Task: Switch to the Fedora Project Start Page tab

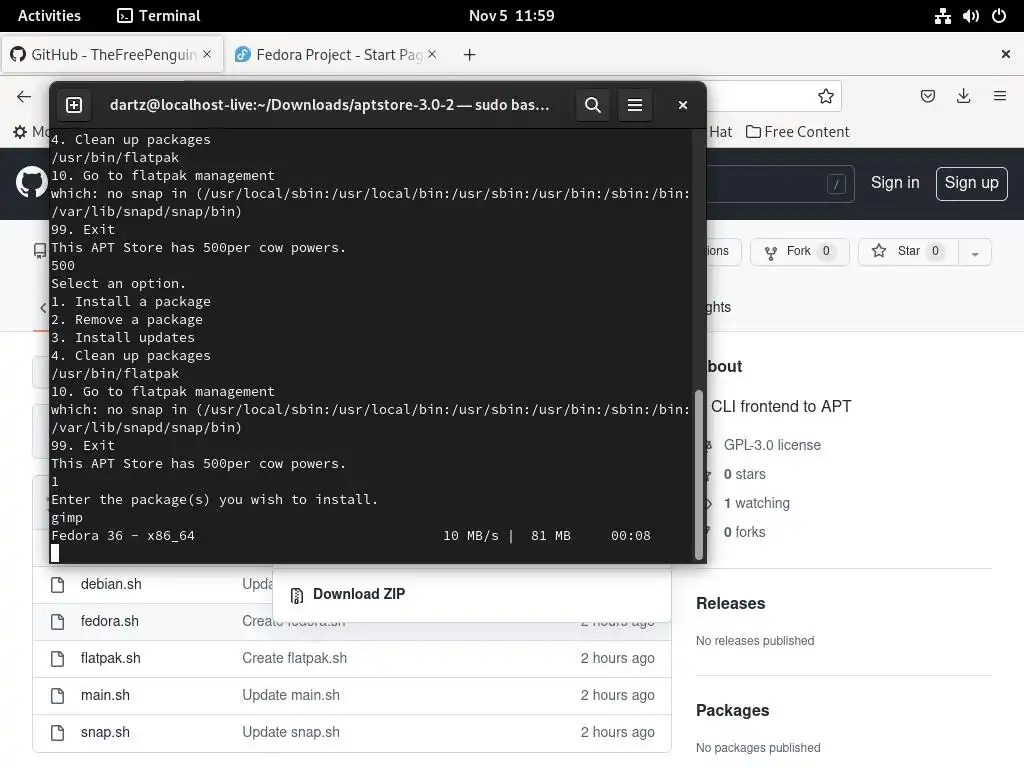Action: tap(337, 55)
